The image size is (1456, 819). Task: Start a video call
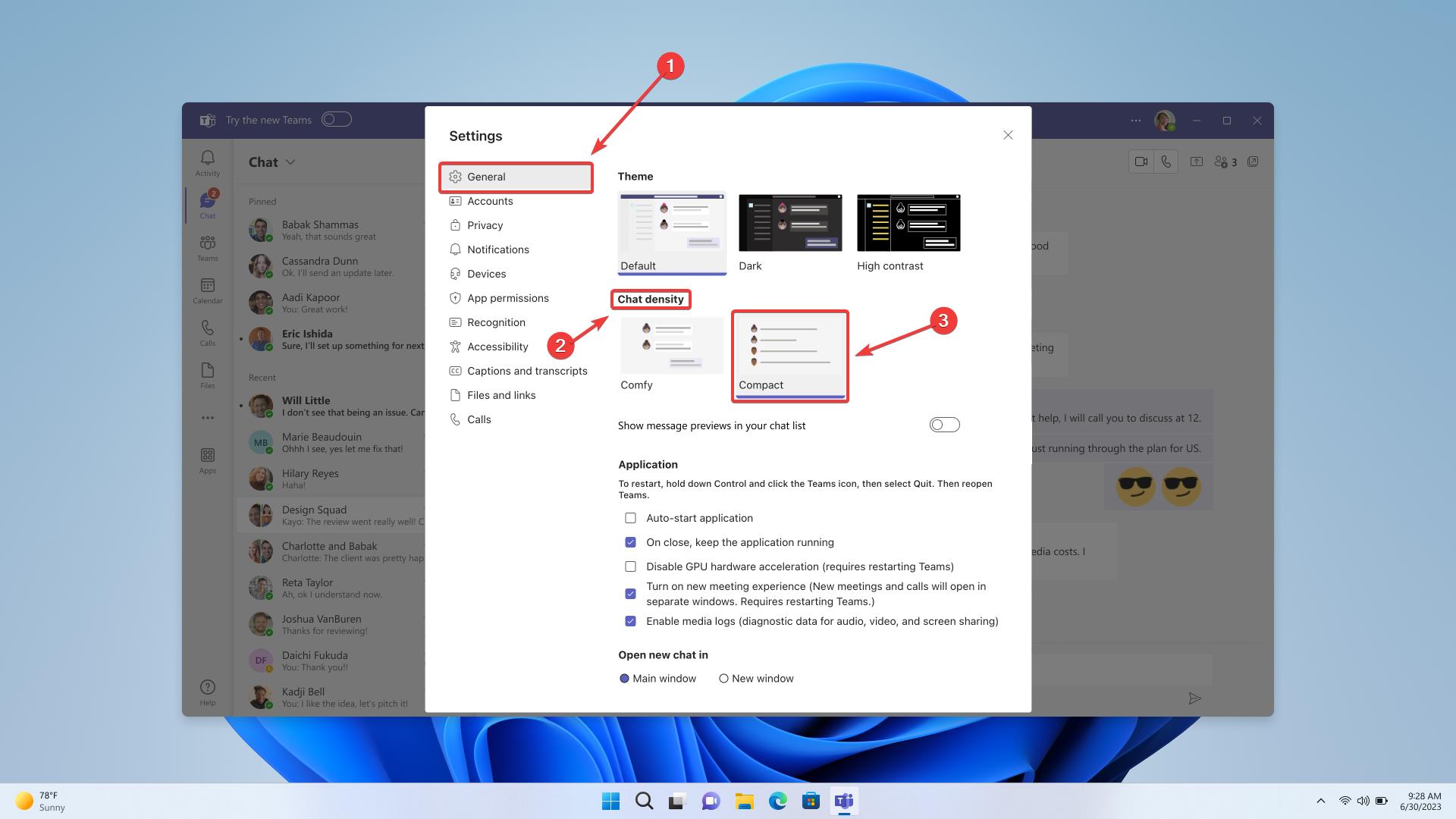(1141, 162)
